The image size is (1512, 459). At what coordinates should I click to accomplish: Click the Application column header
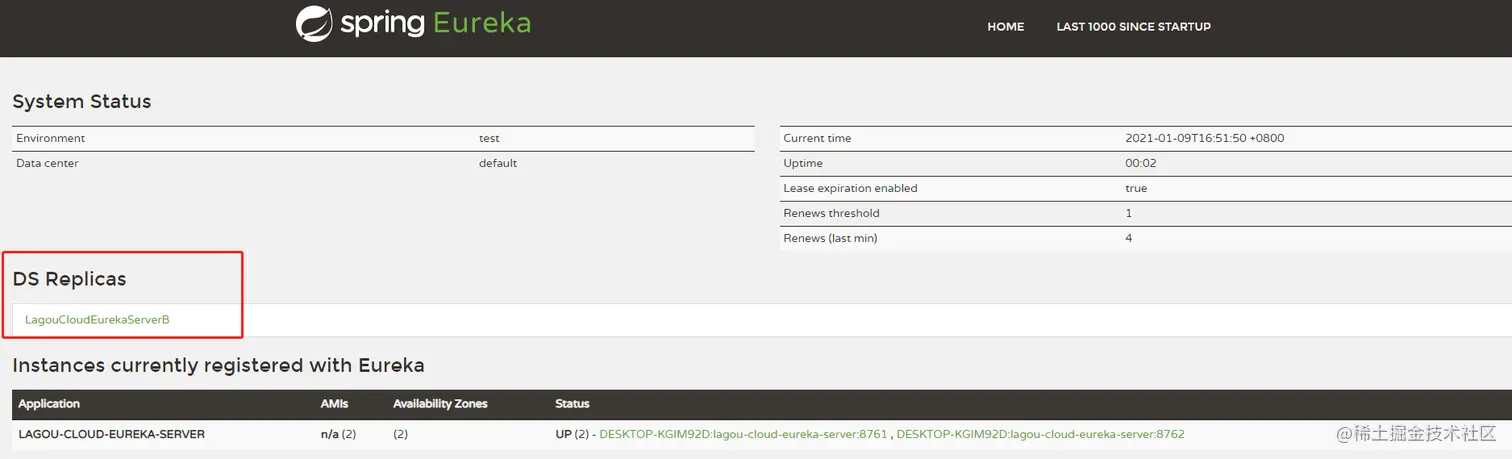click(49, 404)
